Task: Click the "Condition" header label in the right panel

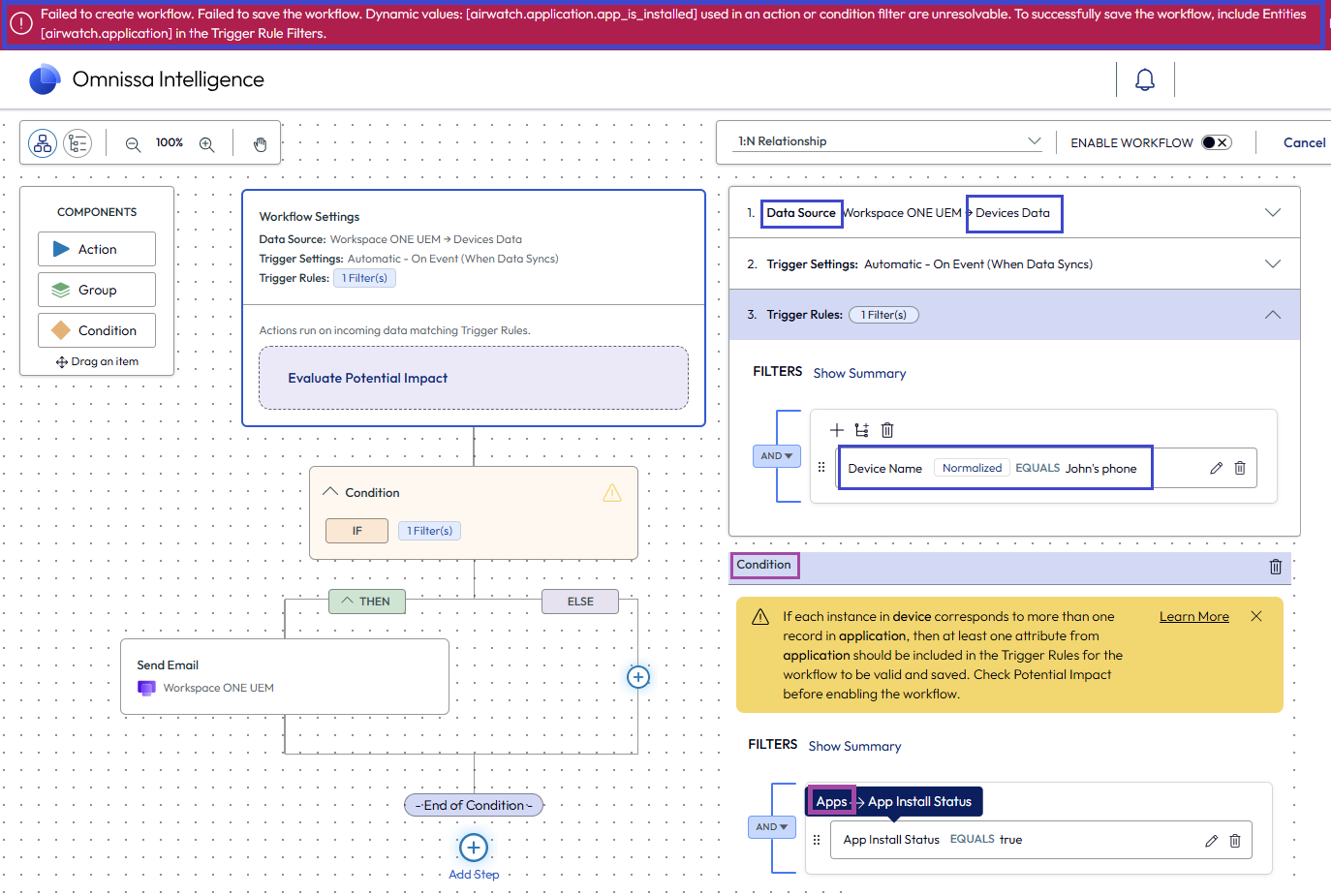Action: 763,565
